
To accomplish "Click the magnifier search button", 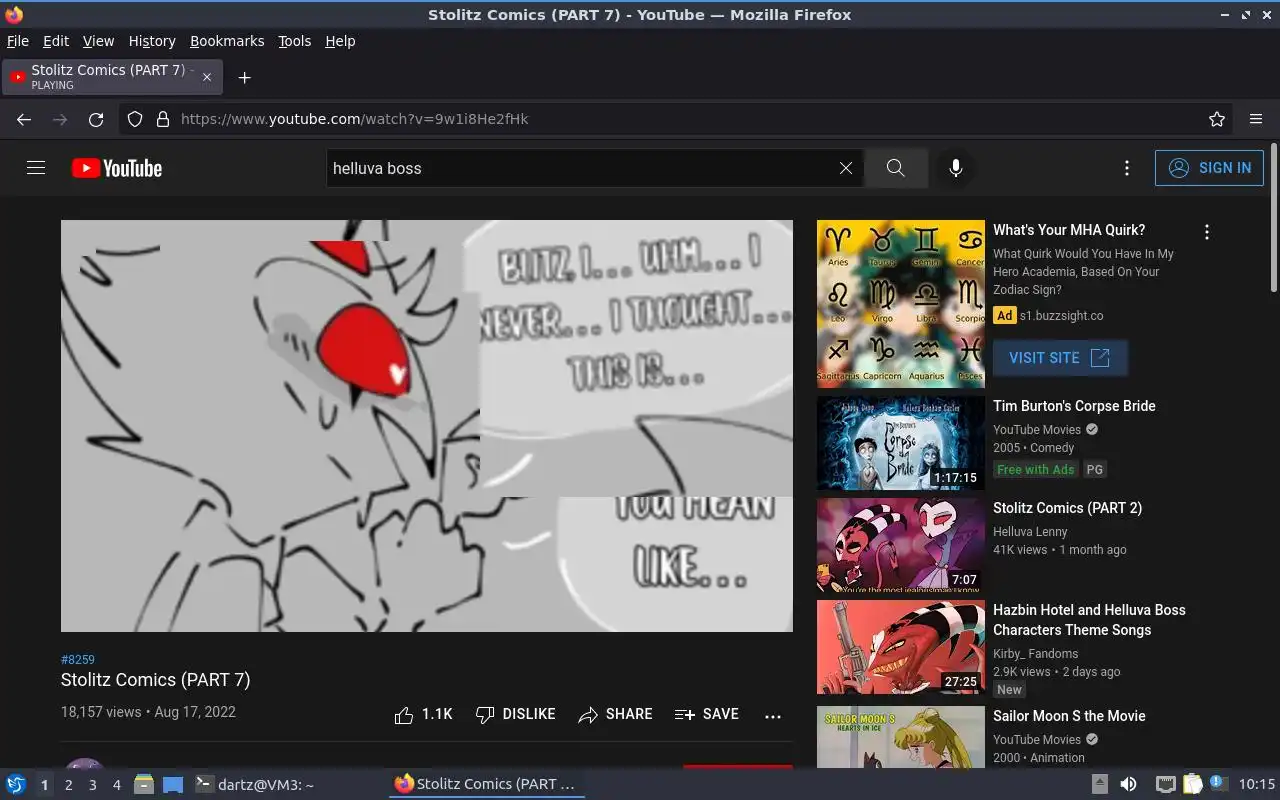I will click(x=896, y=168).
